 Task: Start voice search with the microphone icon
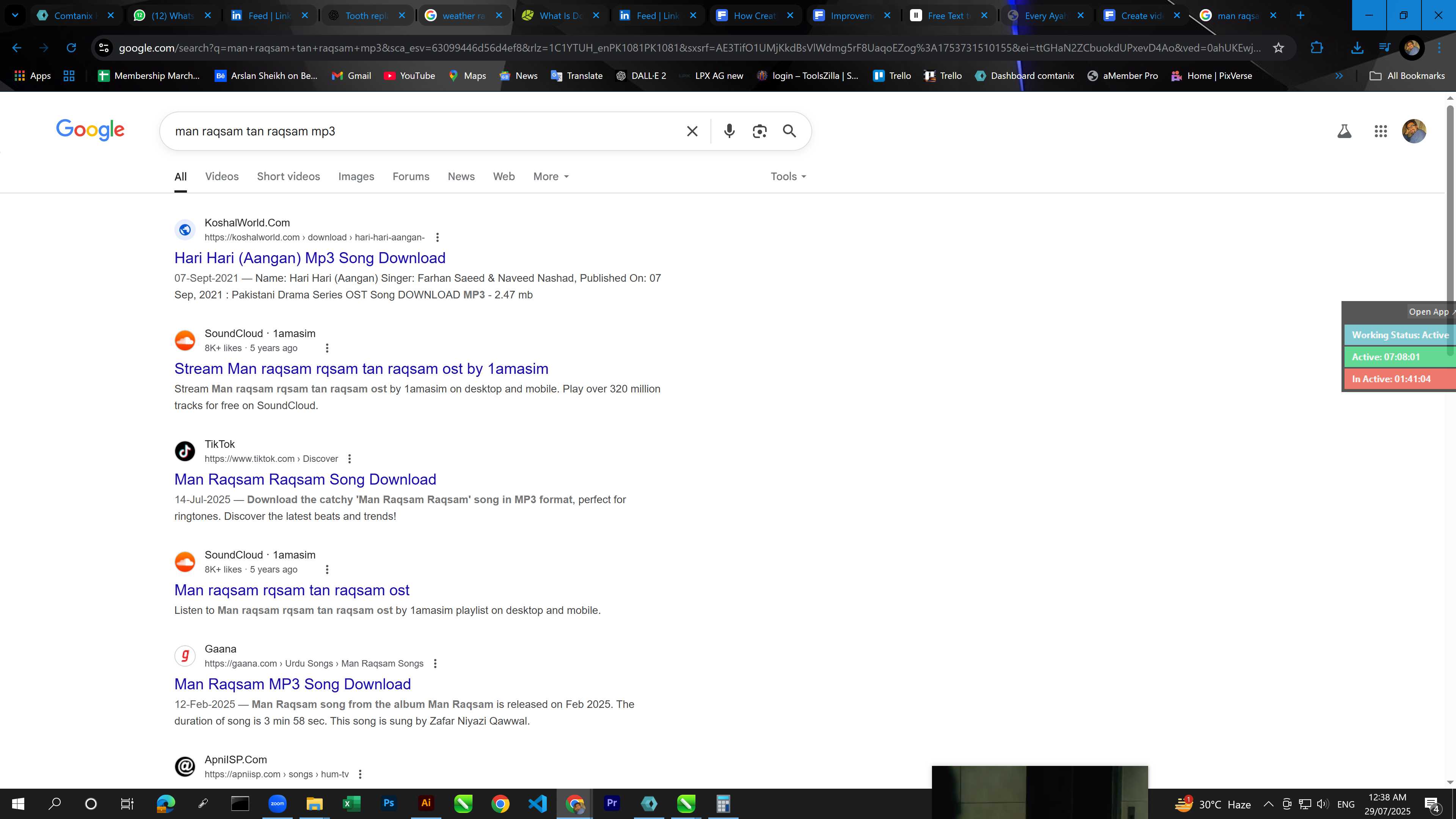[729, 131]
